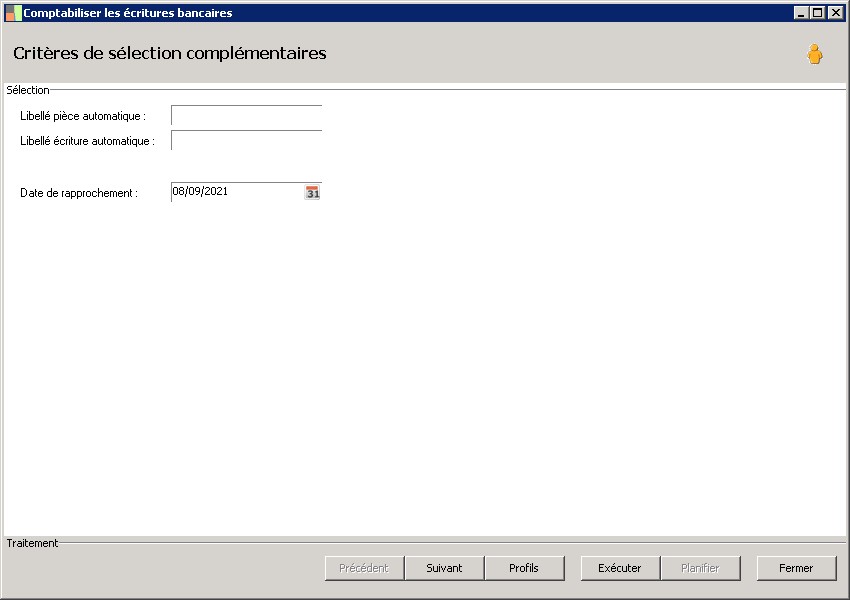Click the 'Traitement' group label

[x=32, y=543]
